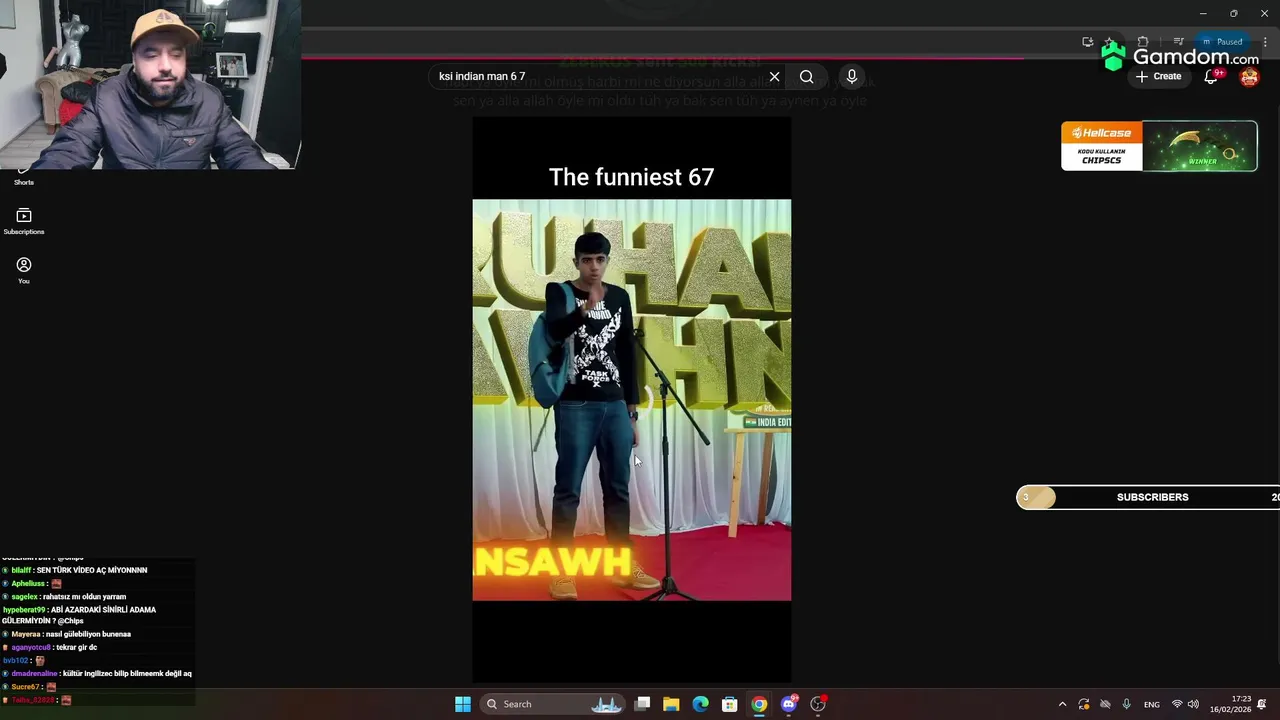Open YouTube notifications bell
The height and width of the screenshot is (720, 1280).
(1211, 77)
